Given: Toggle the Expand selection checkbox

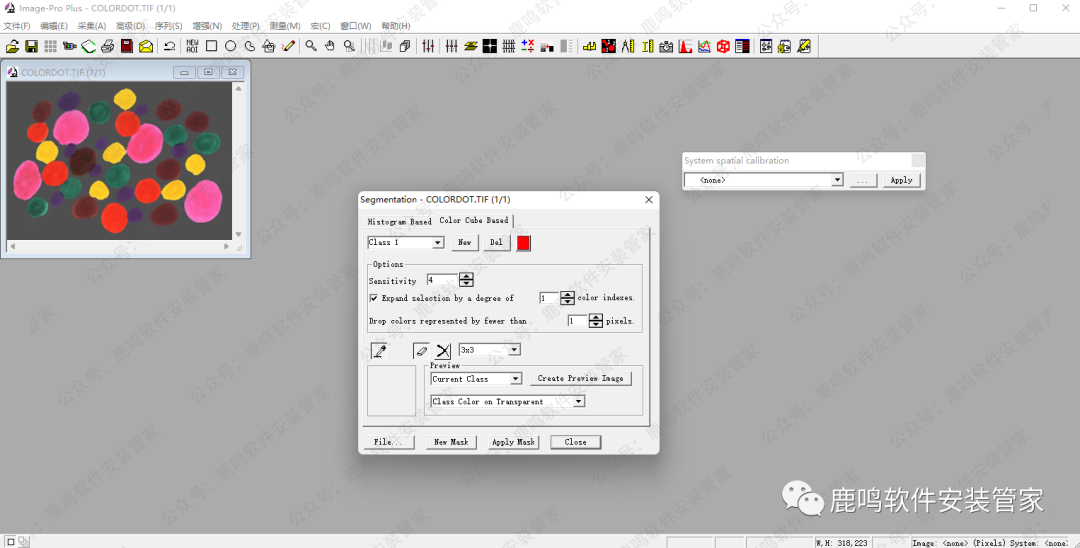Looking at the screenshot, I should click(x=374, y=298).
